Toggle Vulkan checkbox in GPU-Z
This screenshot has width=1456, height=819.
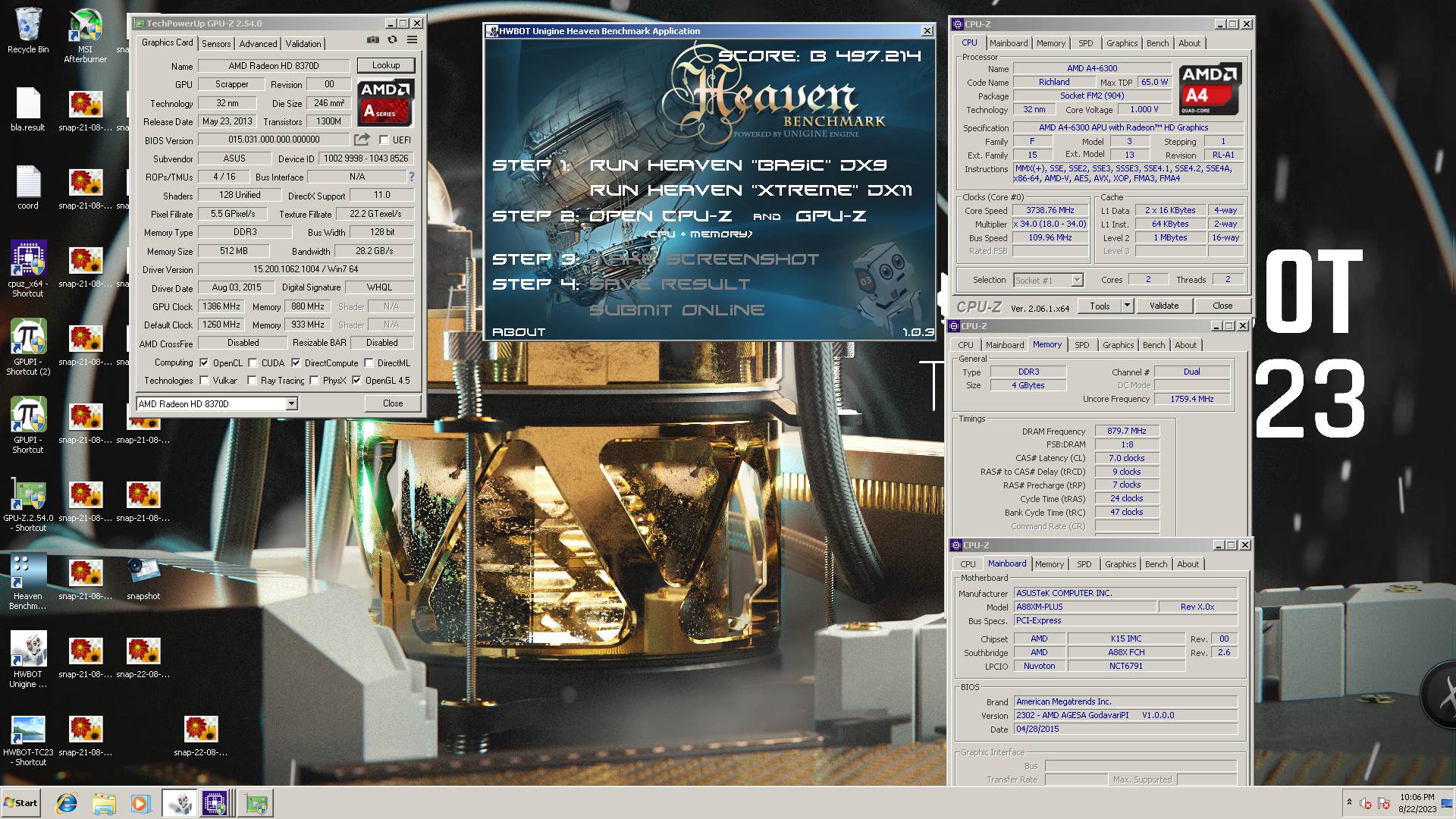click(x=204, y=381)
